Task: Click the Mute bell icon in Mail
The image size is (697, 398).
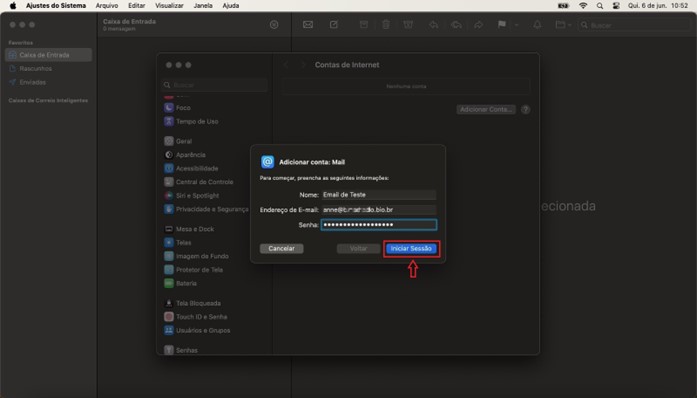Action: click(x=537, y=25)
